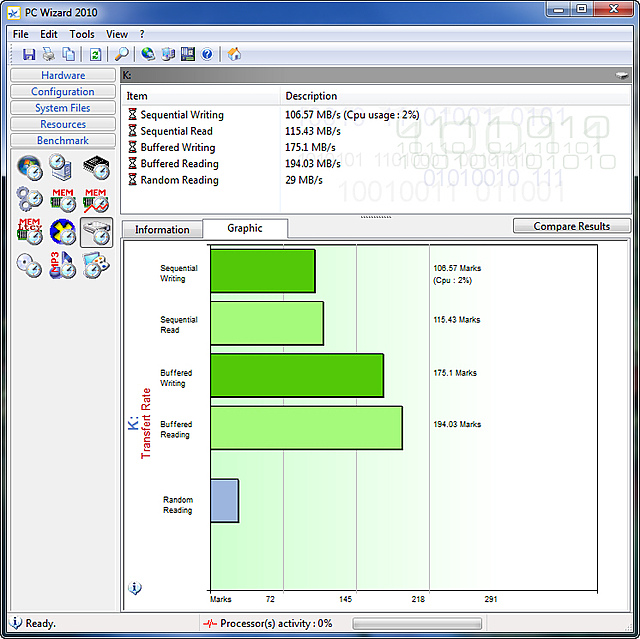The height and width of the screenshot is (639, 640).
Task: Select the processor chip benchmark icon
Action: click(96, 167)
